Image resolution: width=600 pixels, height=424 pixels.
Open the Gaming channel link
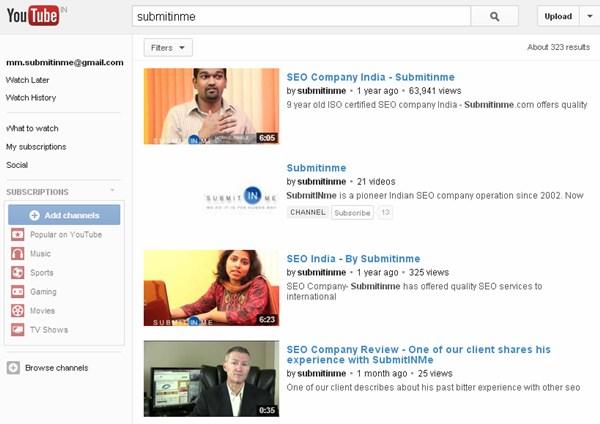click(43, 292)
